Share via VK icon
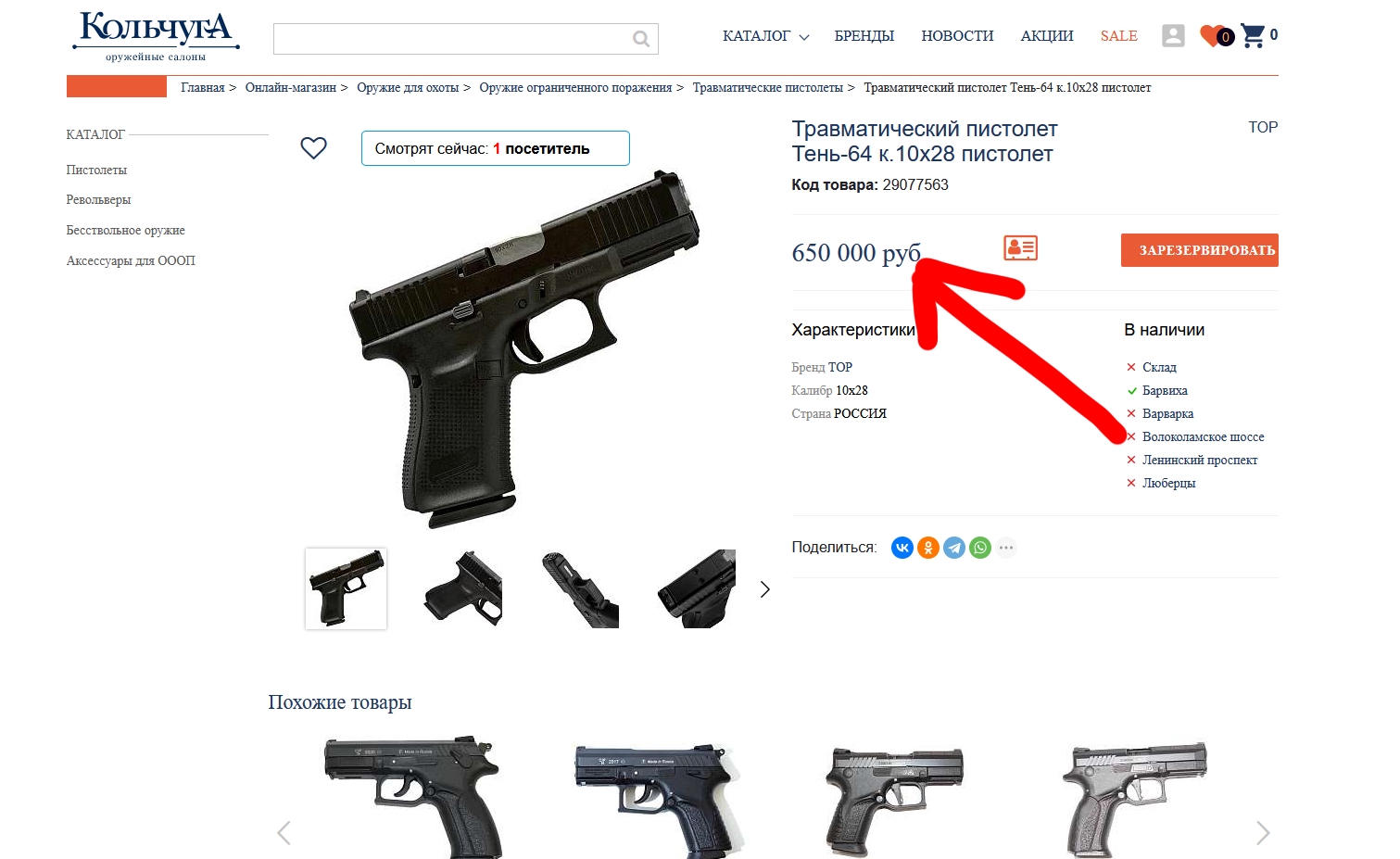 tap(902, 548)
